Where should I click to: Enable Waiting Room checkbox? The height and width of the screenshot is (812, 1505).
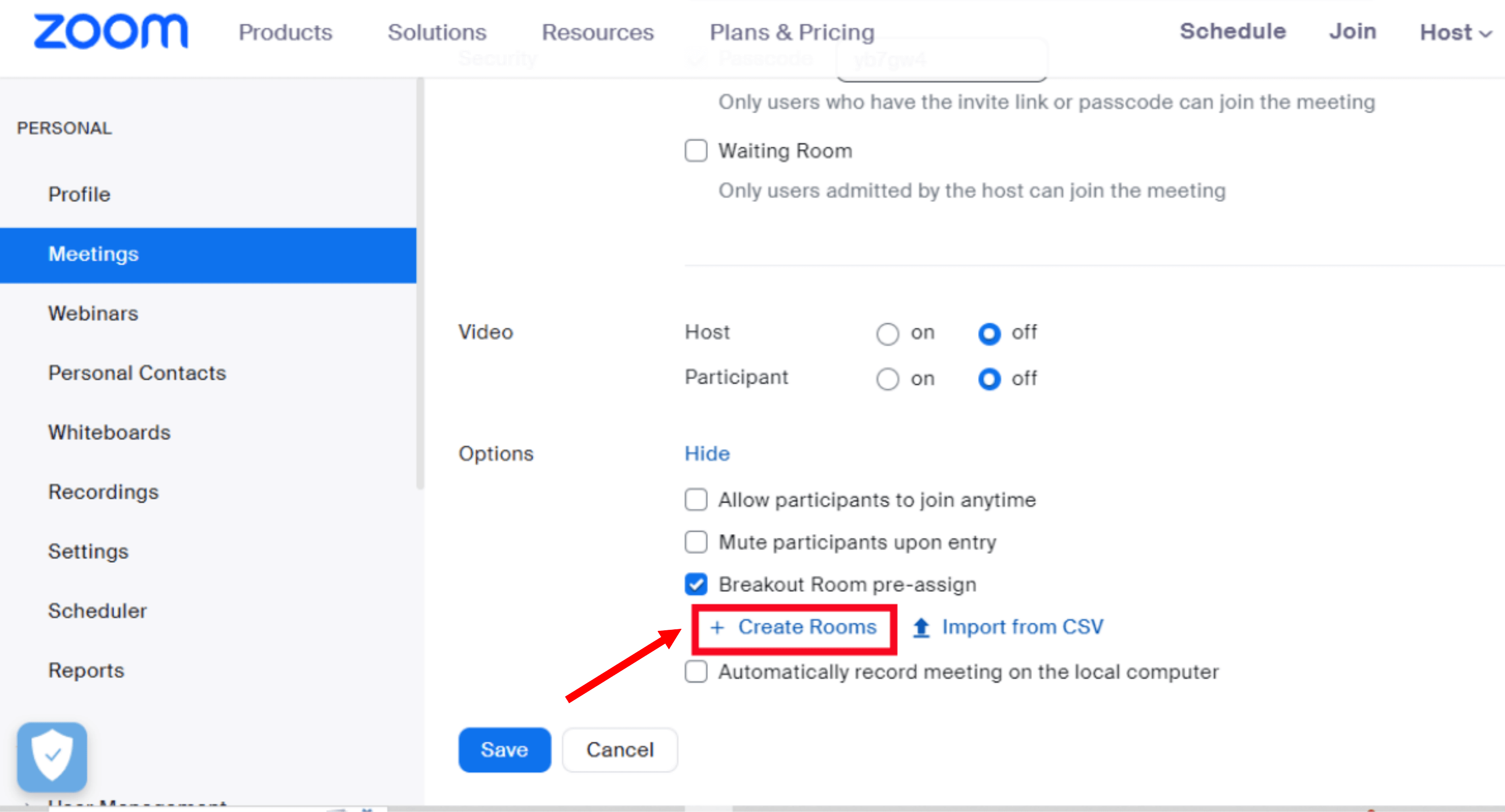tap(696, 151)
